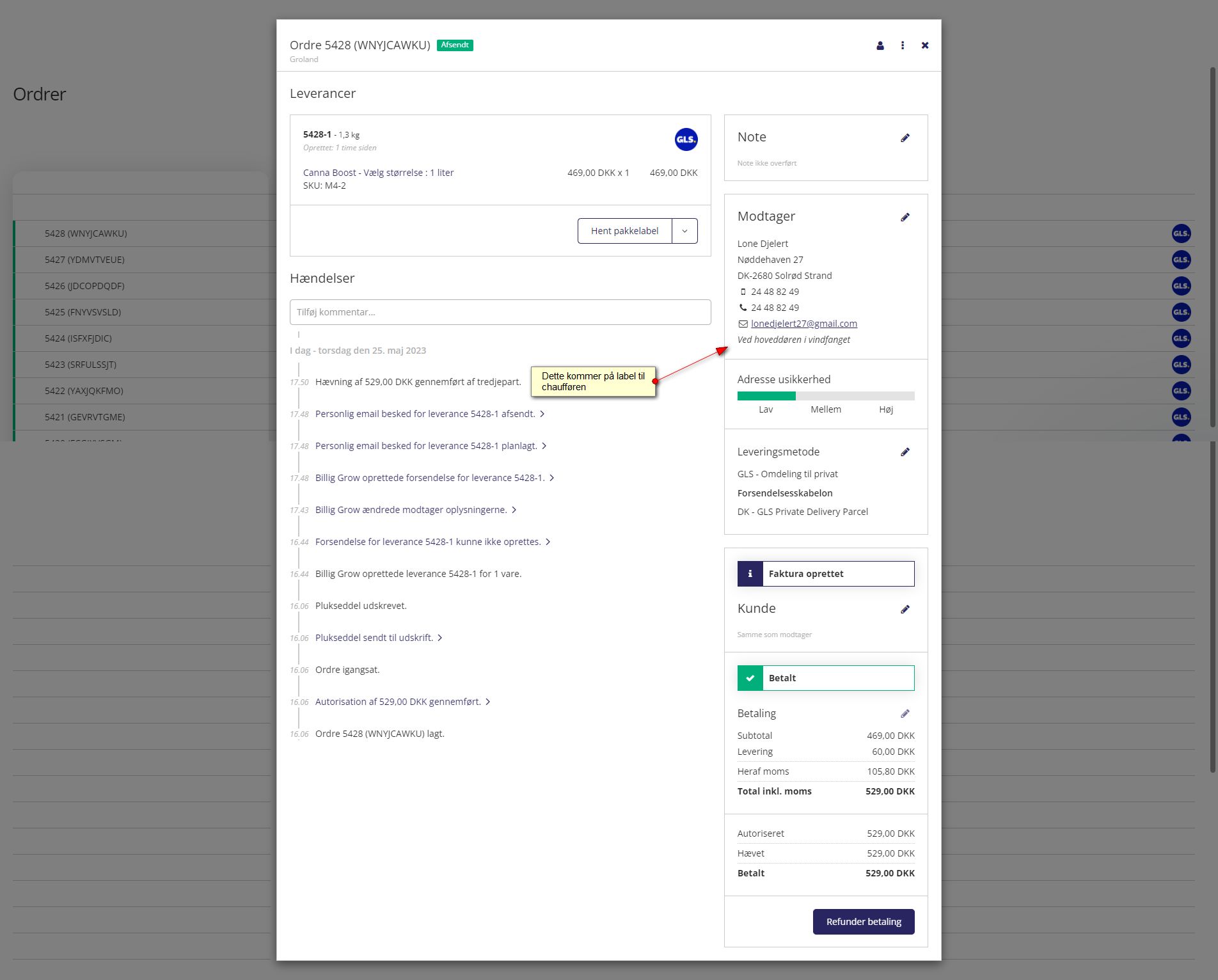Click the GLS icon on order row 5425
This screenshot has height=980, width=1218.
click(x=1182, y=312)
